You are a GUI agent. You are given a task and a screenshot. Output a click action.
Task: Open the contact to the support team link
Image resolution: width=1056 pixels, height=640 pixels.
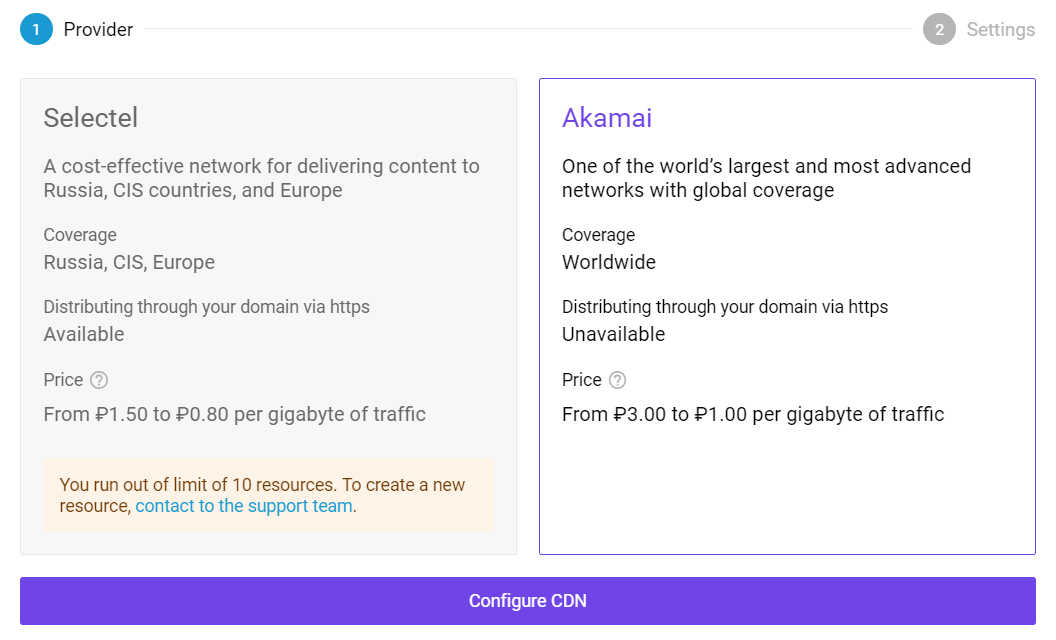tap(244, 506)
